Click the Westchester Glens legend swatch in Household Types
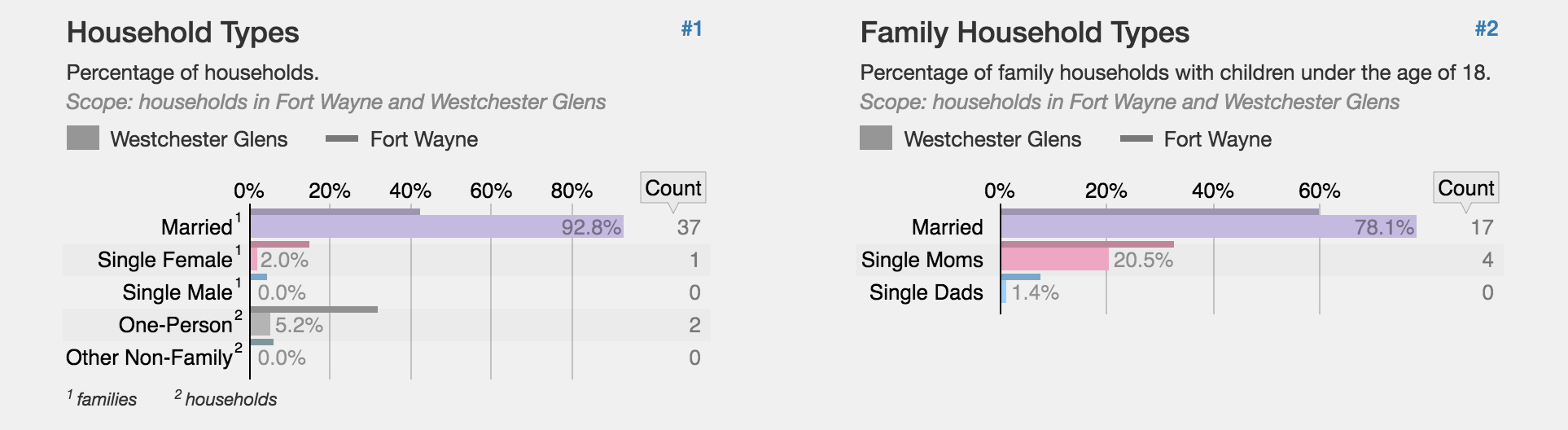 [83, 138]
